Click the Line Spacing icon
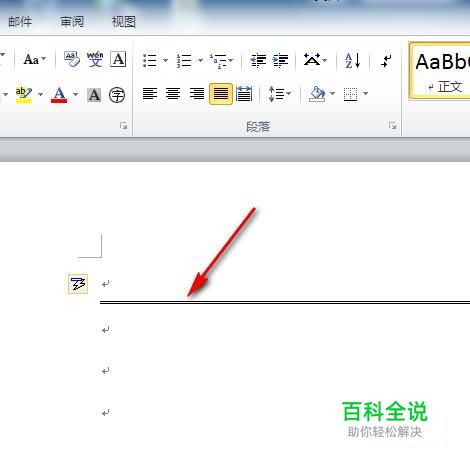 pyautogui.click(x=276, y=94)
